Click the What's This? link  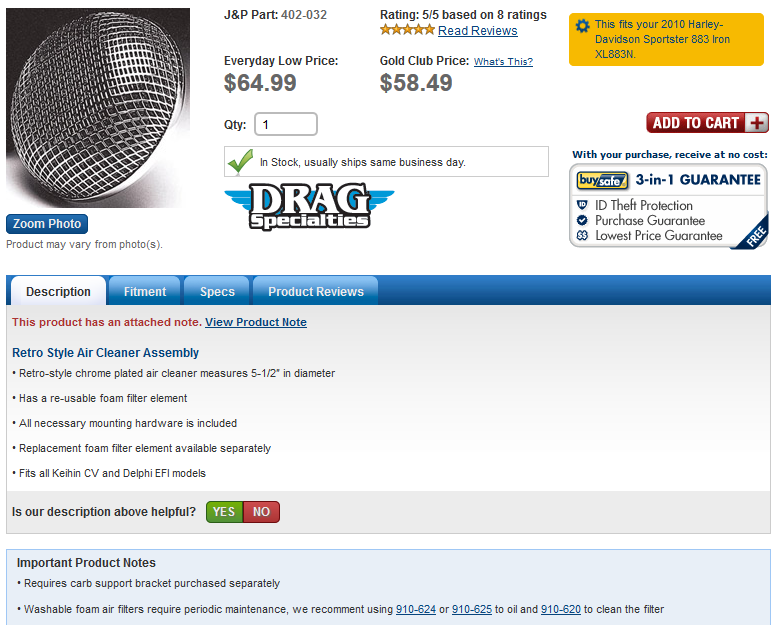pos(503,62)
